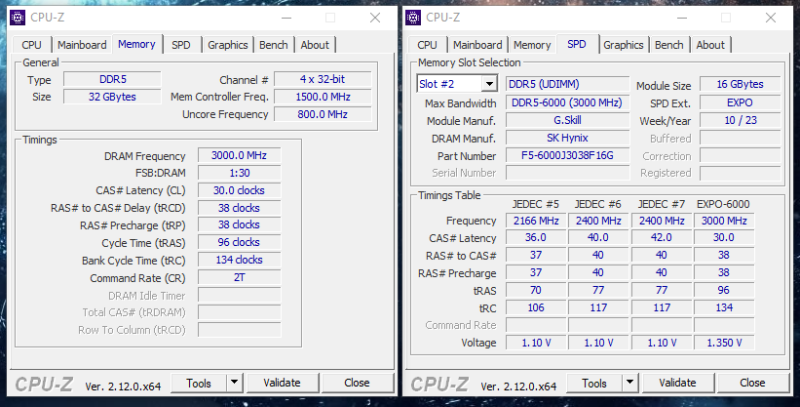
Task: Open About tab in right window
Action: 710,45
